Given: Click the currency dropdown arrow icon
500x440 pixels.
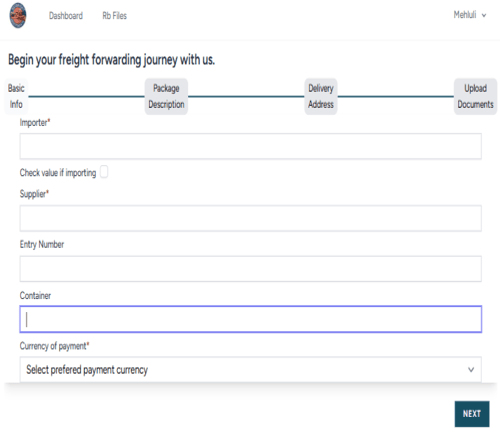Looking at the screenshot, I should click(471, 369).
